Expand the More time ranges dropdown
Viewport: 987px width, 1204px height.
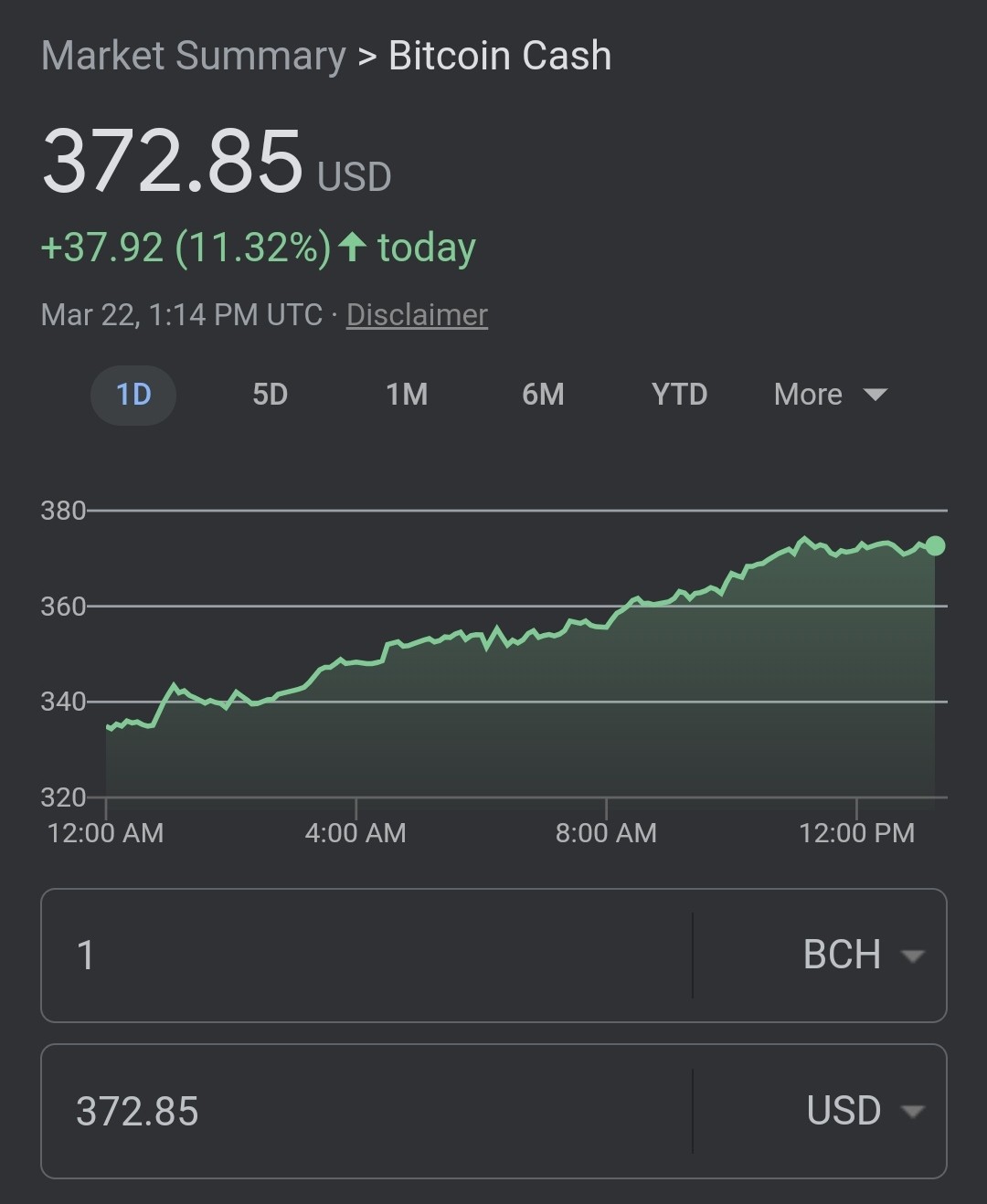(x=830, y=395)
